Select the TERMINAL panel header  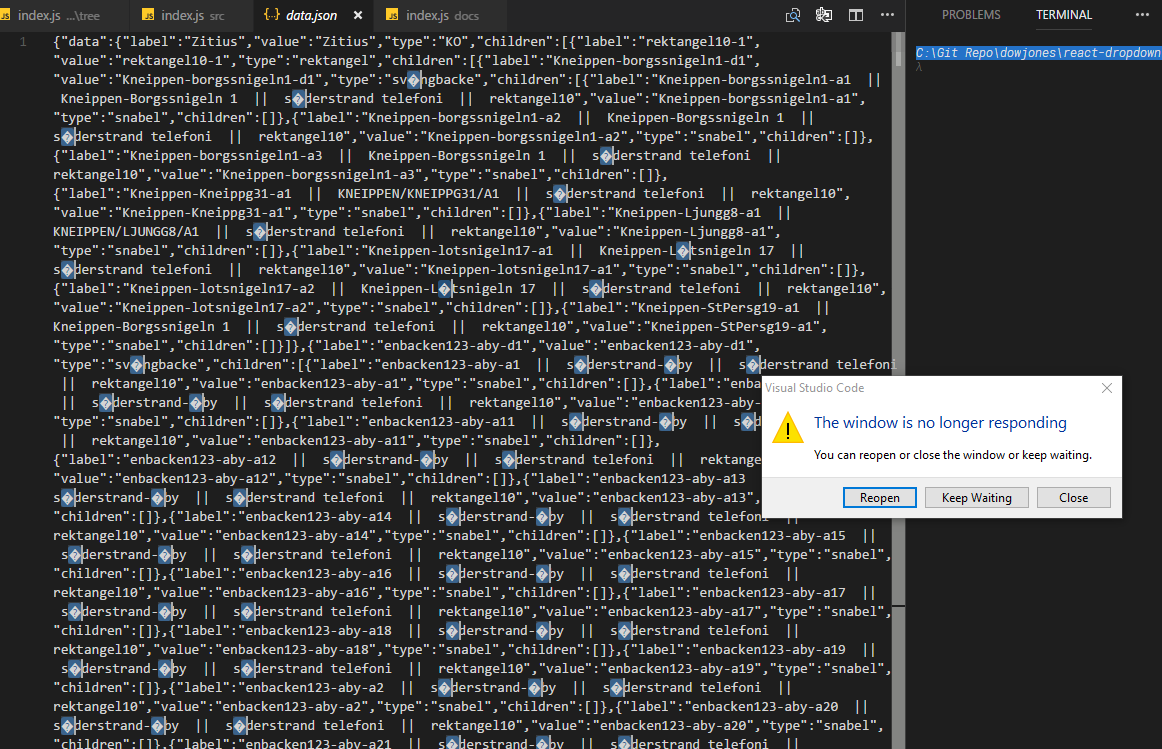(x=1063, y=15)
